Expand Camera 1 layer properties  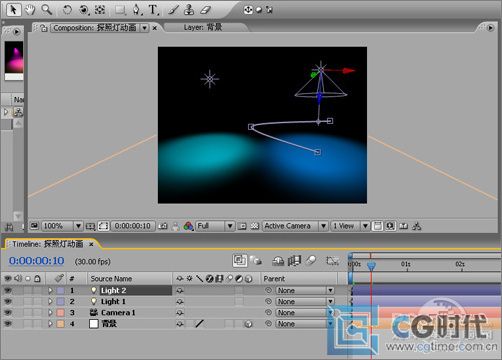pyautogui.click(x=50, y=313)
